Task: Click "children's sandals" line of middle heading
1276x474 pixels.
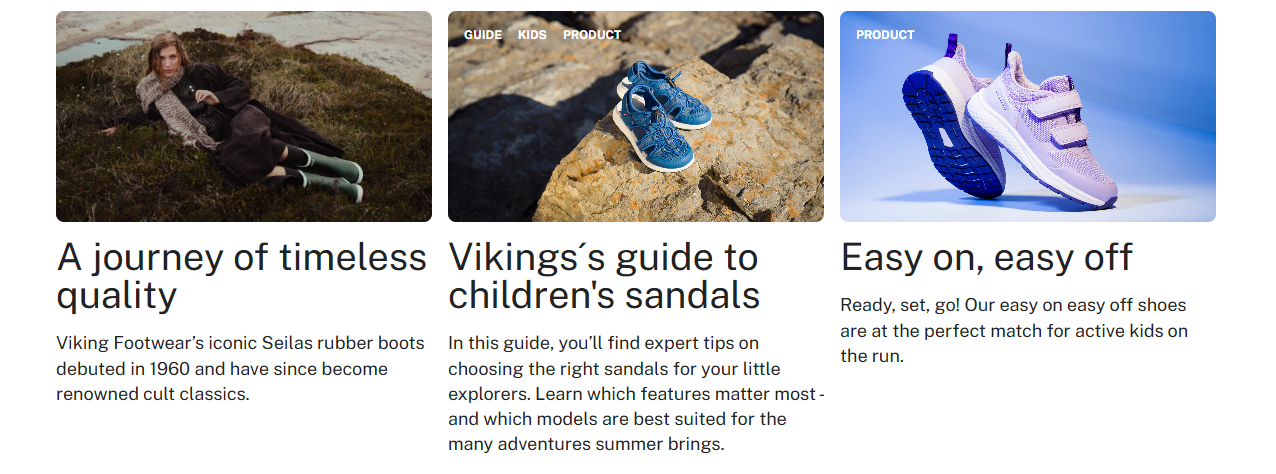Action: pos(603,295)
